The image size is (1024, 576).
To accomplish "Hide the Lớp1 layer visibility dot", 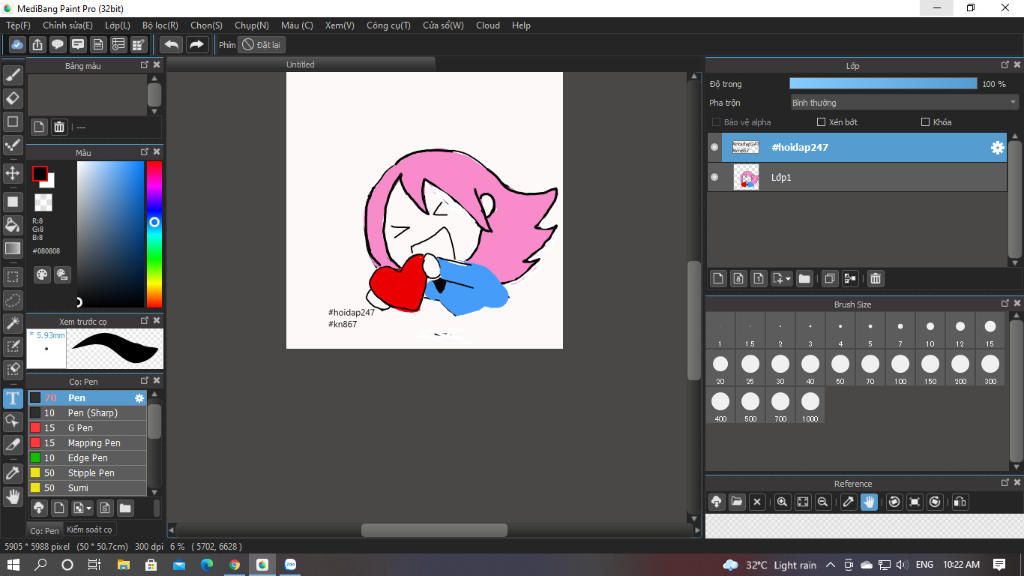I will [x=714, y=177].
